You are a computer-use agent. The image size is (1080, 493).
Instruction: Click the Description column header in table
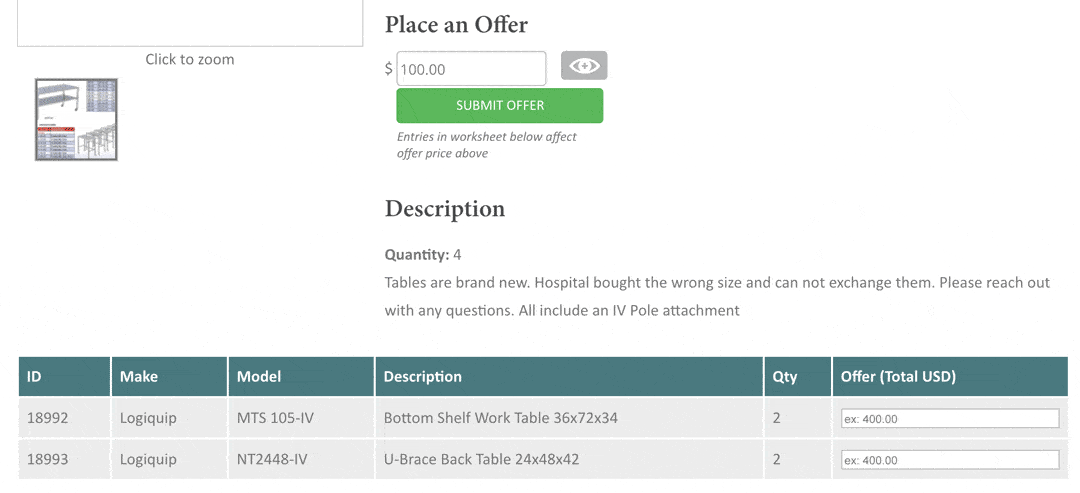pos(423,377)
